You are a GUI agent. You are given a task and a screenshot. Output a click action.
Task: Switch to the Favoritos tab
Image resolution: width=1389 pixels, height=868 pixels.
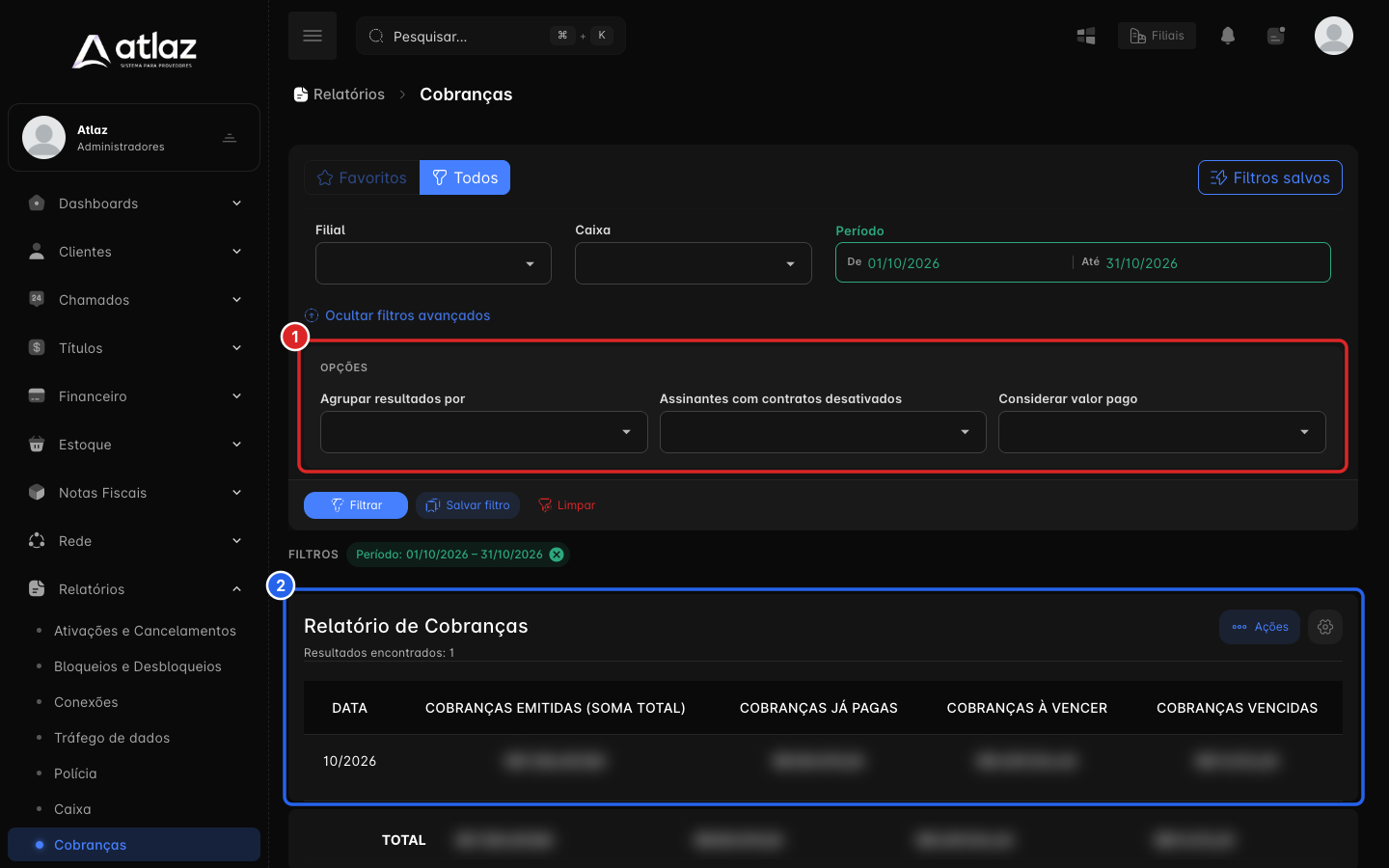click(362, 177)
